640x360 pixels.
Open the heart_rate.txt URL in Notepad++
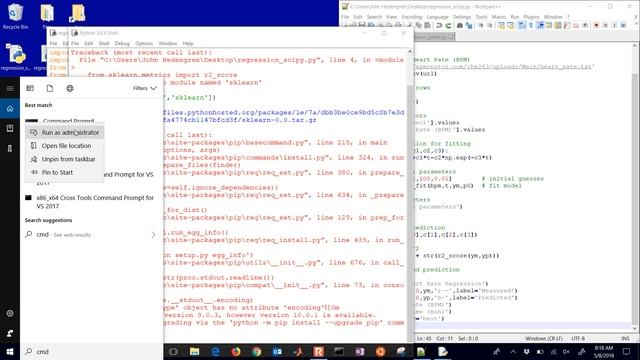(504, 67)
